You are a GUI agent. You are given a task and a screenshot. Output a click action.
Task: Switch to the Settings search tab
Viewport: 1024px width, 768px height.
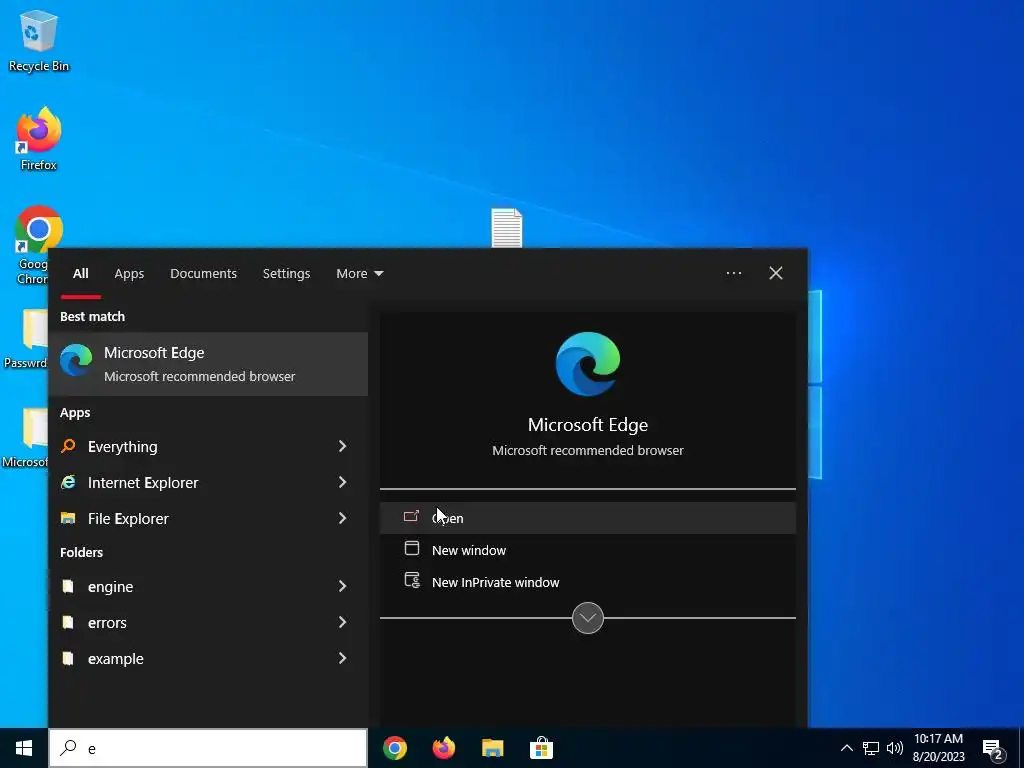click(x=286, y=274)
